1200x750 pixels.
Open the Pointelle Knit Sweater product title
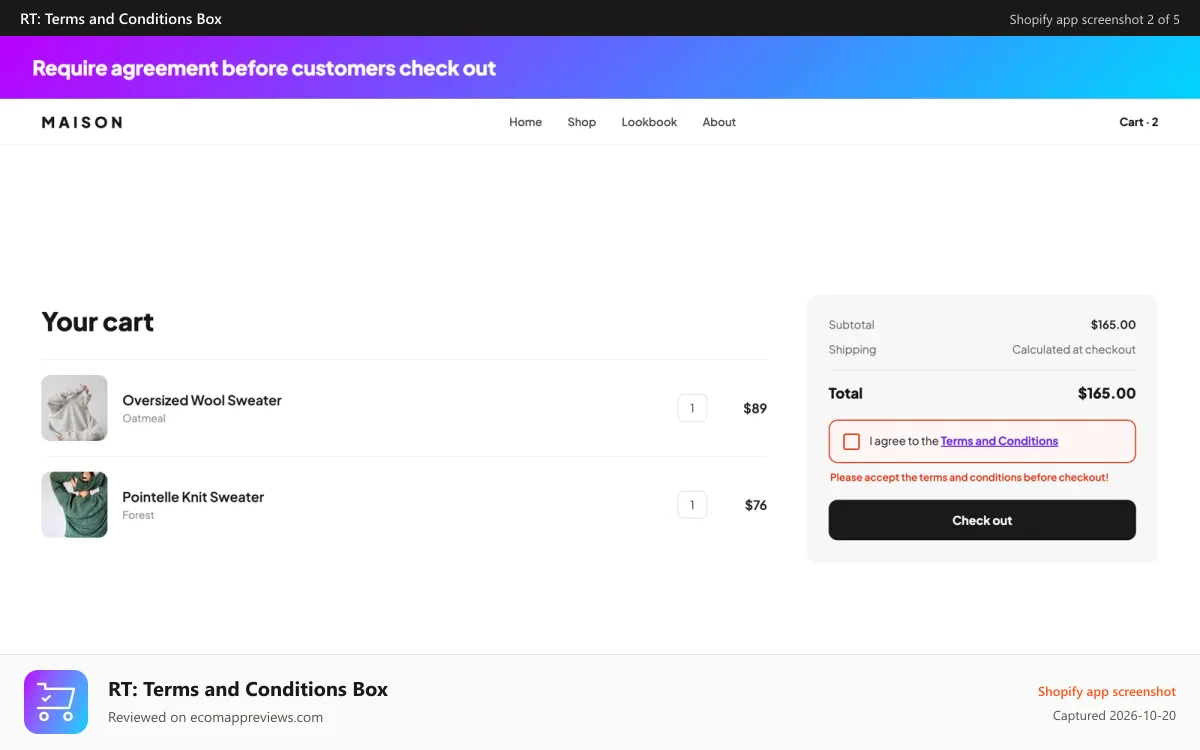tap(193, 497)
